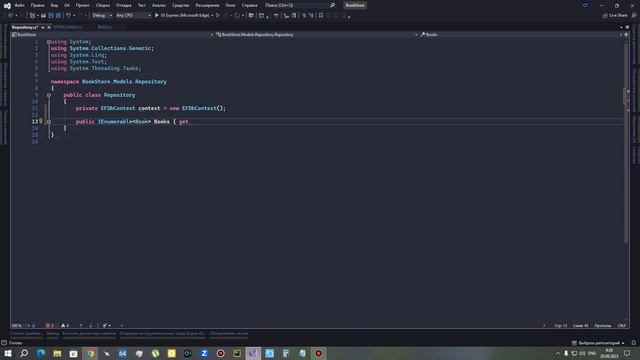Click the namespace BookStore.Models.Repository text

pos(109,82)
